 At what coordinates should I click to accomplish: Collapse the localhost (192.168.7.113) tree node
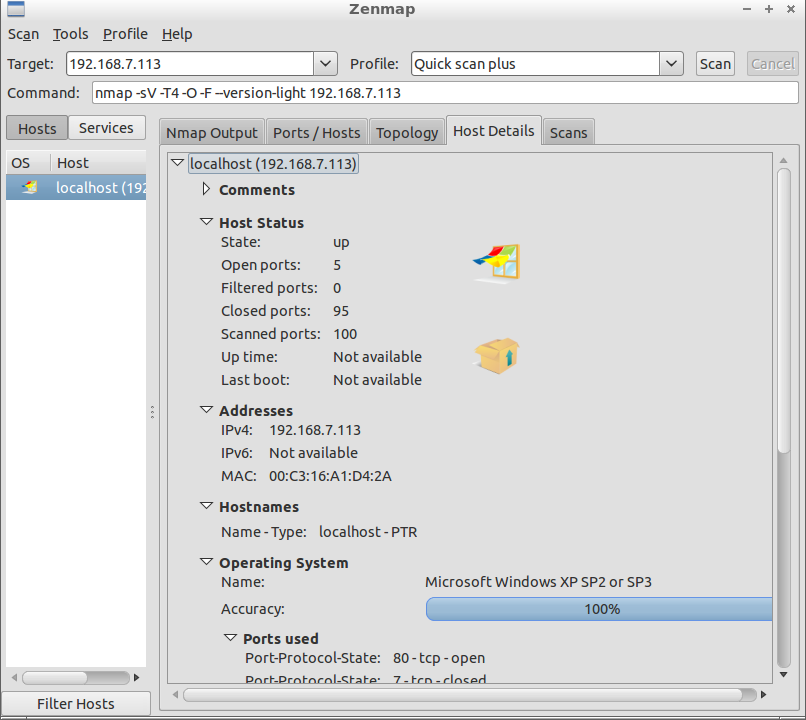(177, 163)
